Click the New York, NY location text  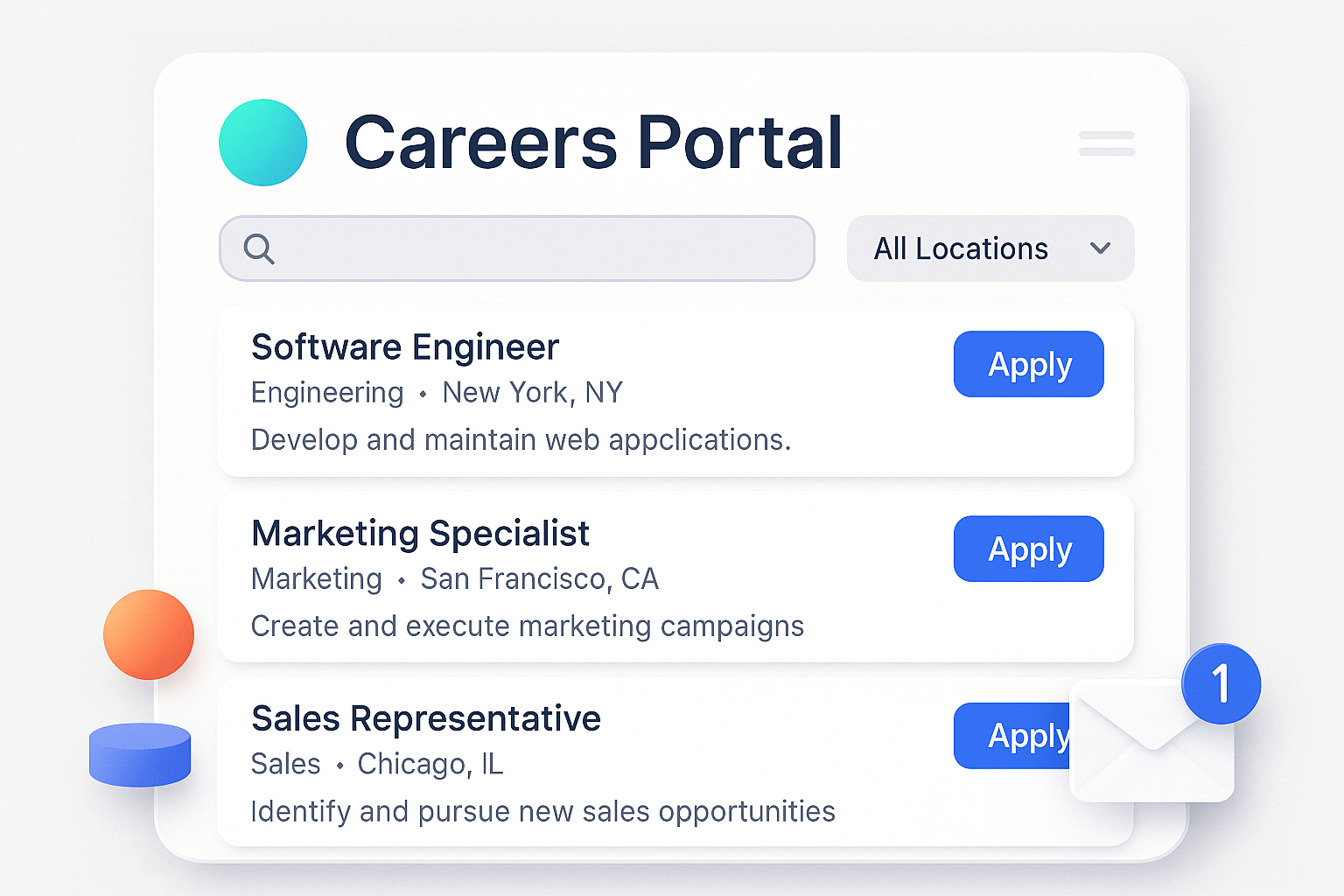(x=531, y=393)
